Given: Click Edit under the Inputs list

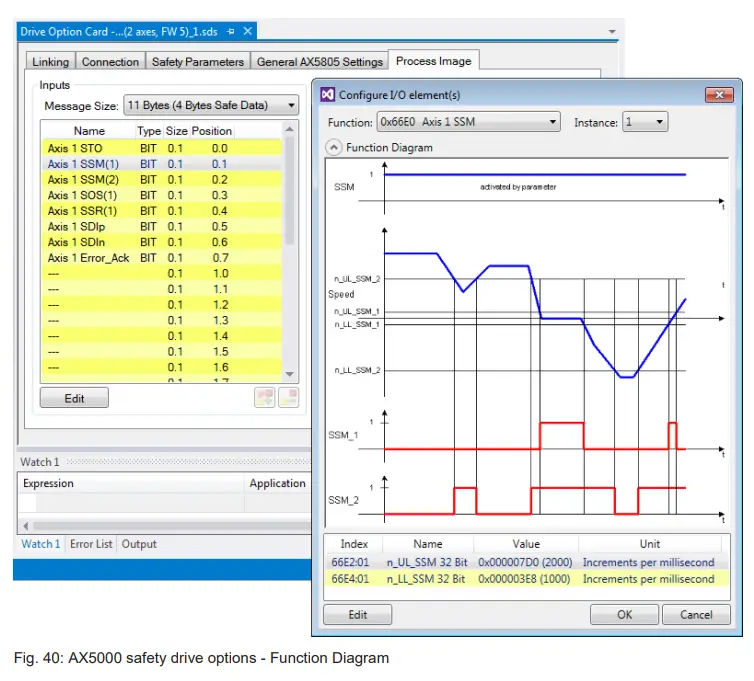Looking at the screenshot, I should (74, 398).
